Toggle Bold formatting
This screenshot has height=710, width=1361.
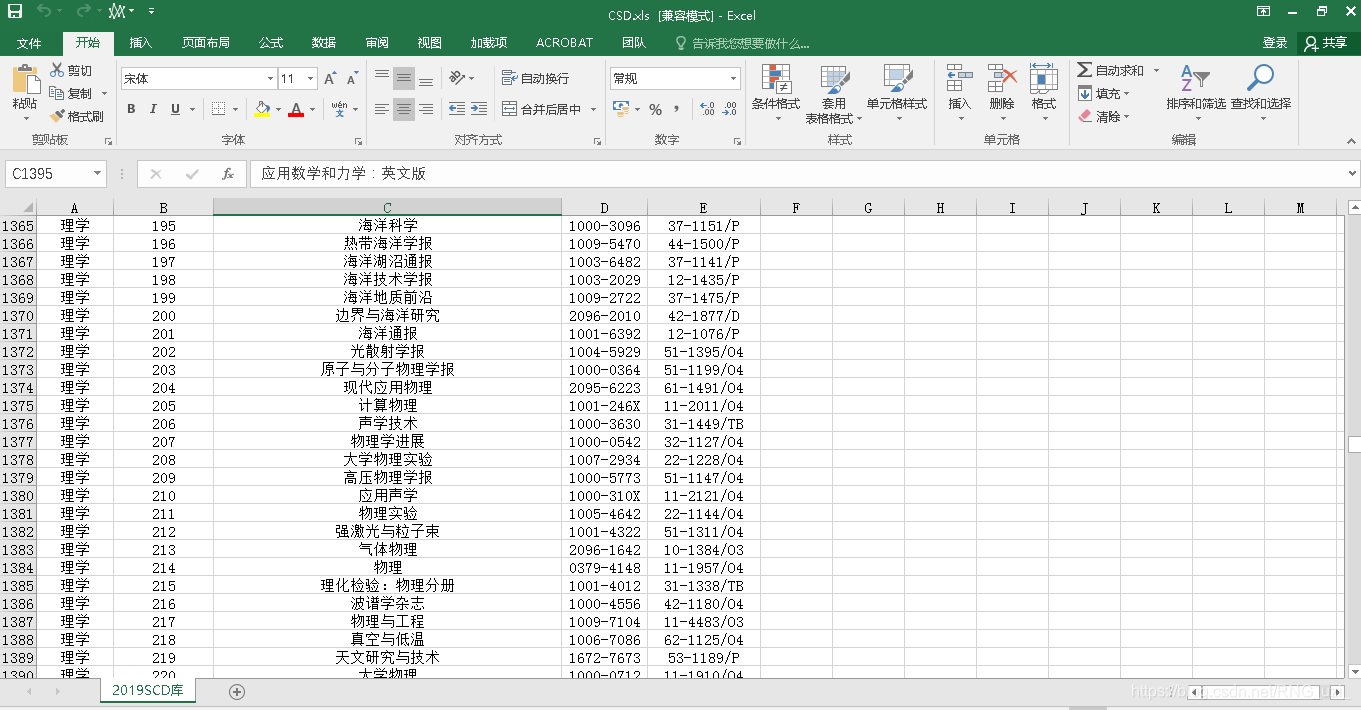131,109
